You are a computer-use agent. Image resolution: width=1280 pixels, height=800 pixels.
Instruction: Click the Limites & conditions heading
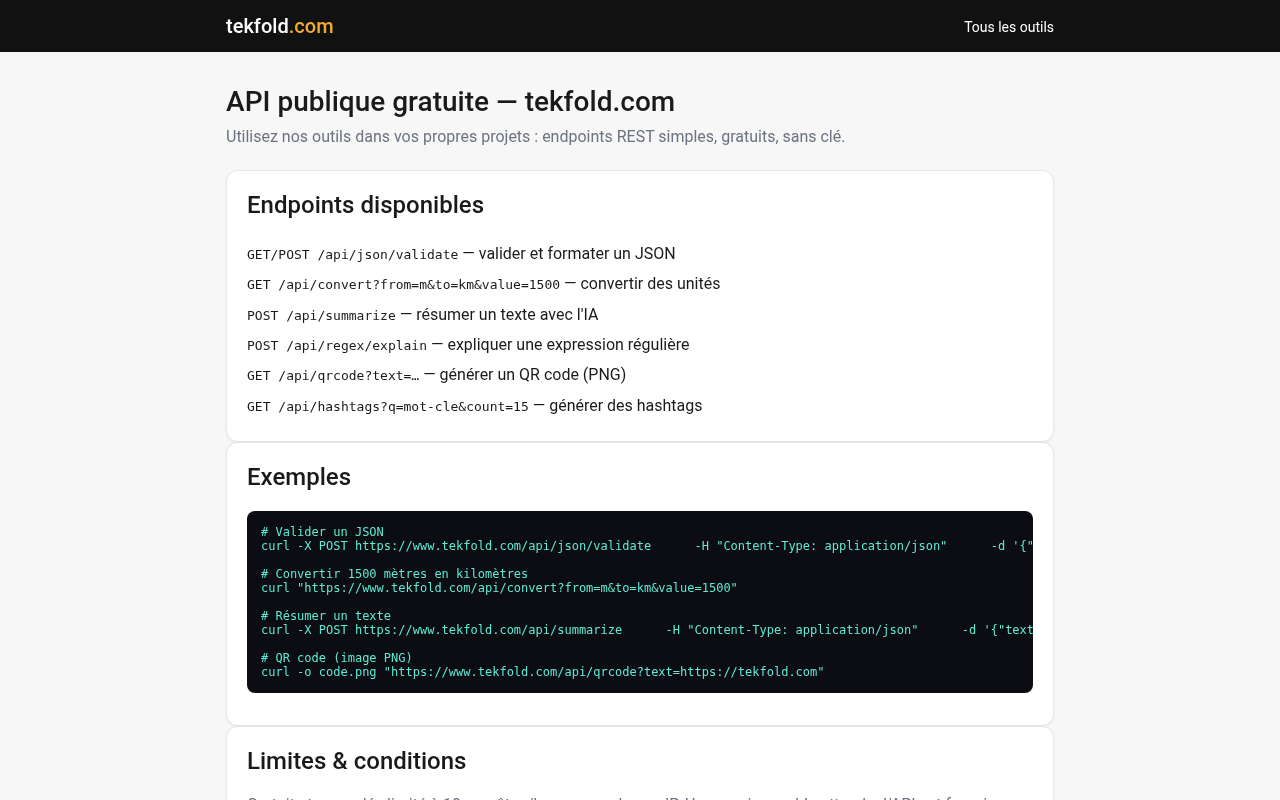pyautogui.click(x=357, y=761)
